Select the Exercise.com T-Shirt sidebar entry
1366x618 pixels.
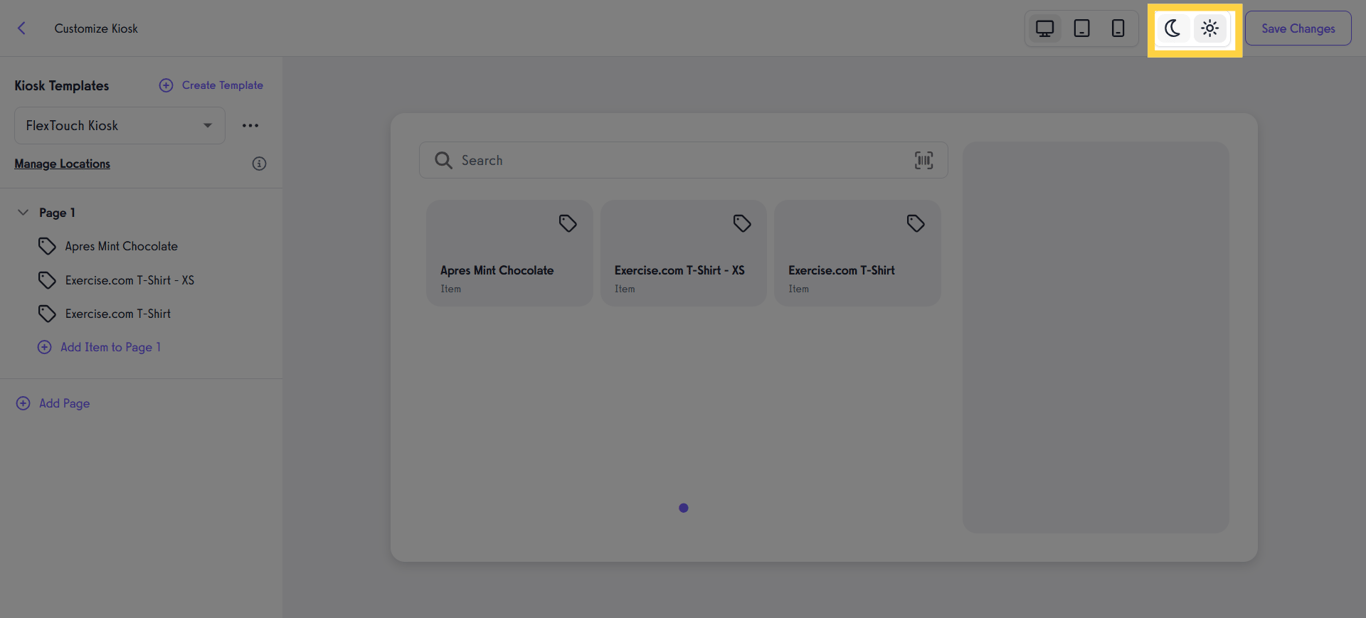[117, 313]
